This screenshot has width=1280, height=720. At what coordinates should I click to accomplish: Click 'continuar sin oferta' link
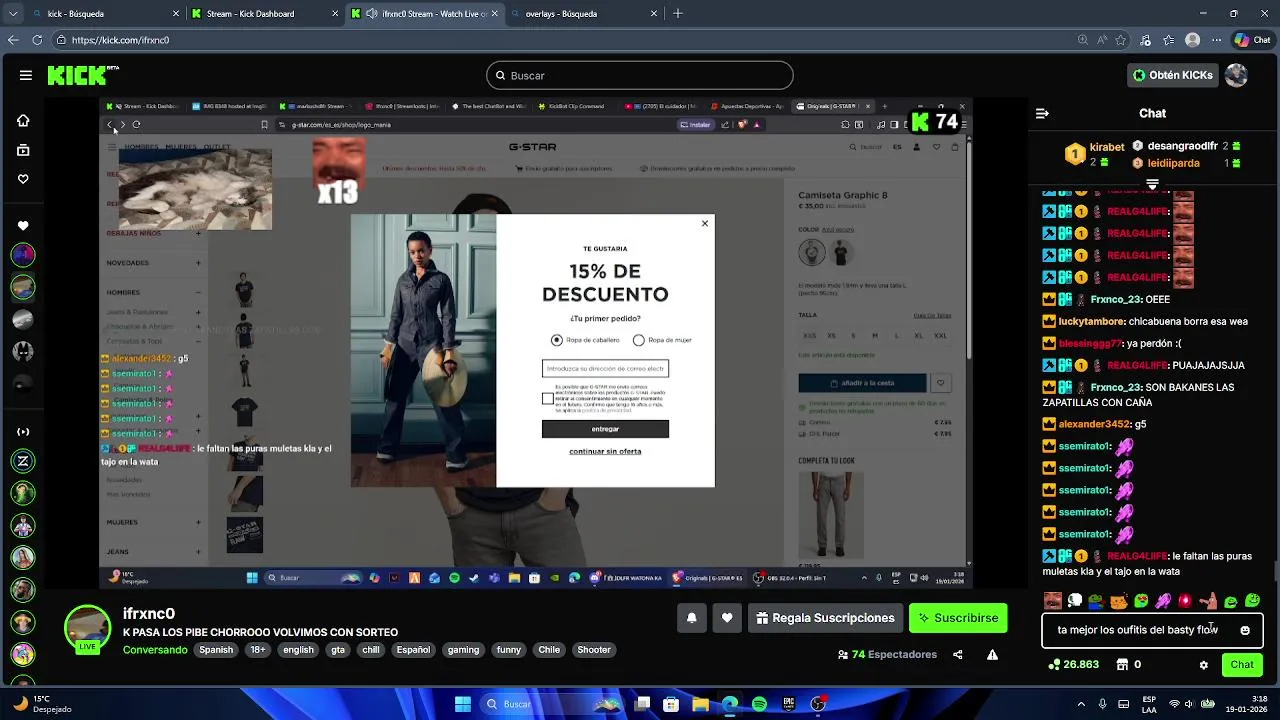[605, 451]
